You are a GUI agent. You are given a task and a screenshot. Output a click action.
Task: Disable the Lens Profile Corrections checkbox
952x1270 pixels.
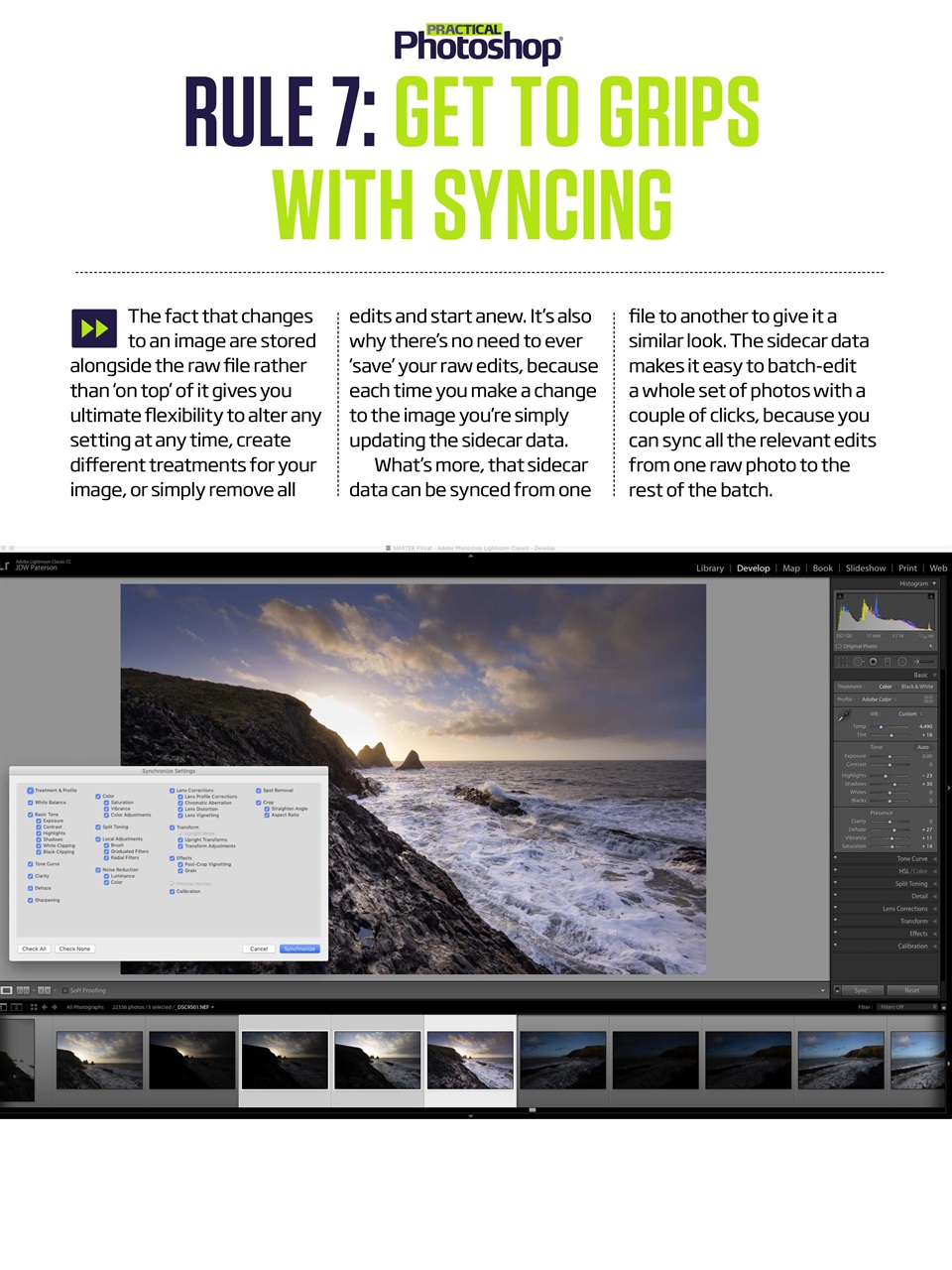[x=179, y=797]
